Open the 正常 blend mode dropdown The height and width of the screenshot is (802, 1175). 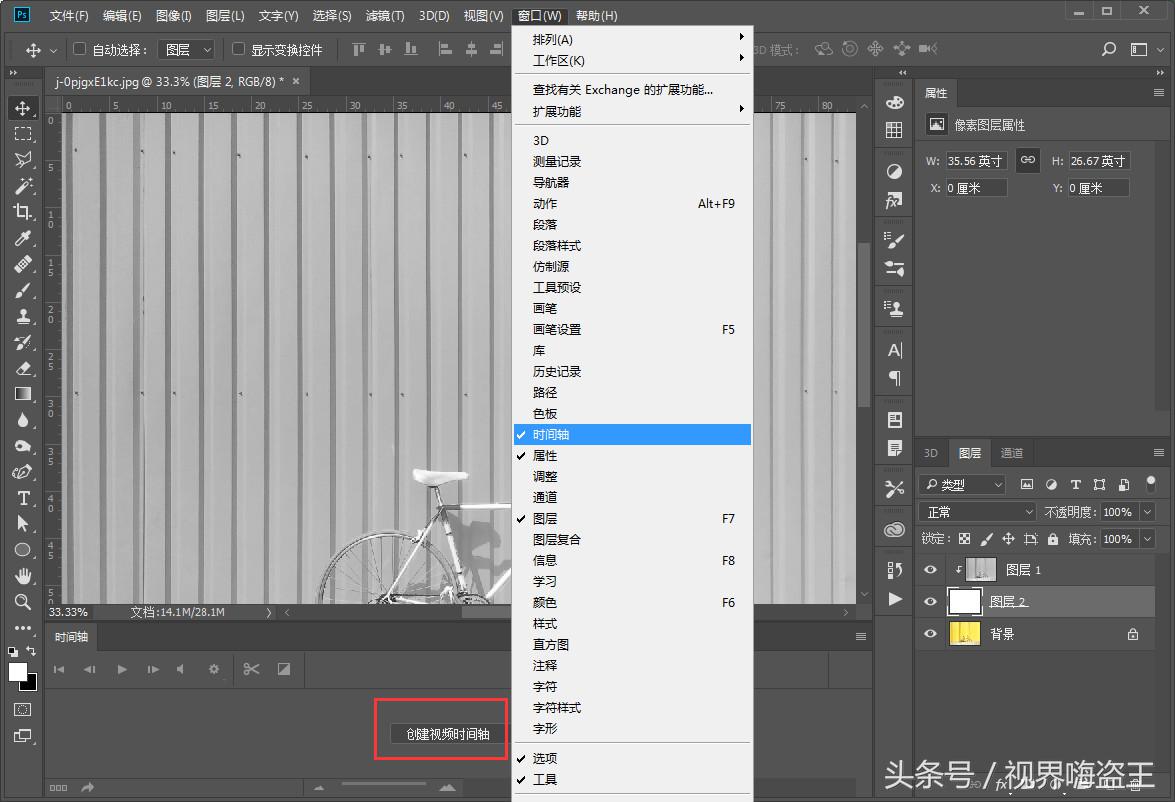click(977, 511)
